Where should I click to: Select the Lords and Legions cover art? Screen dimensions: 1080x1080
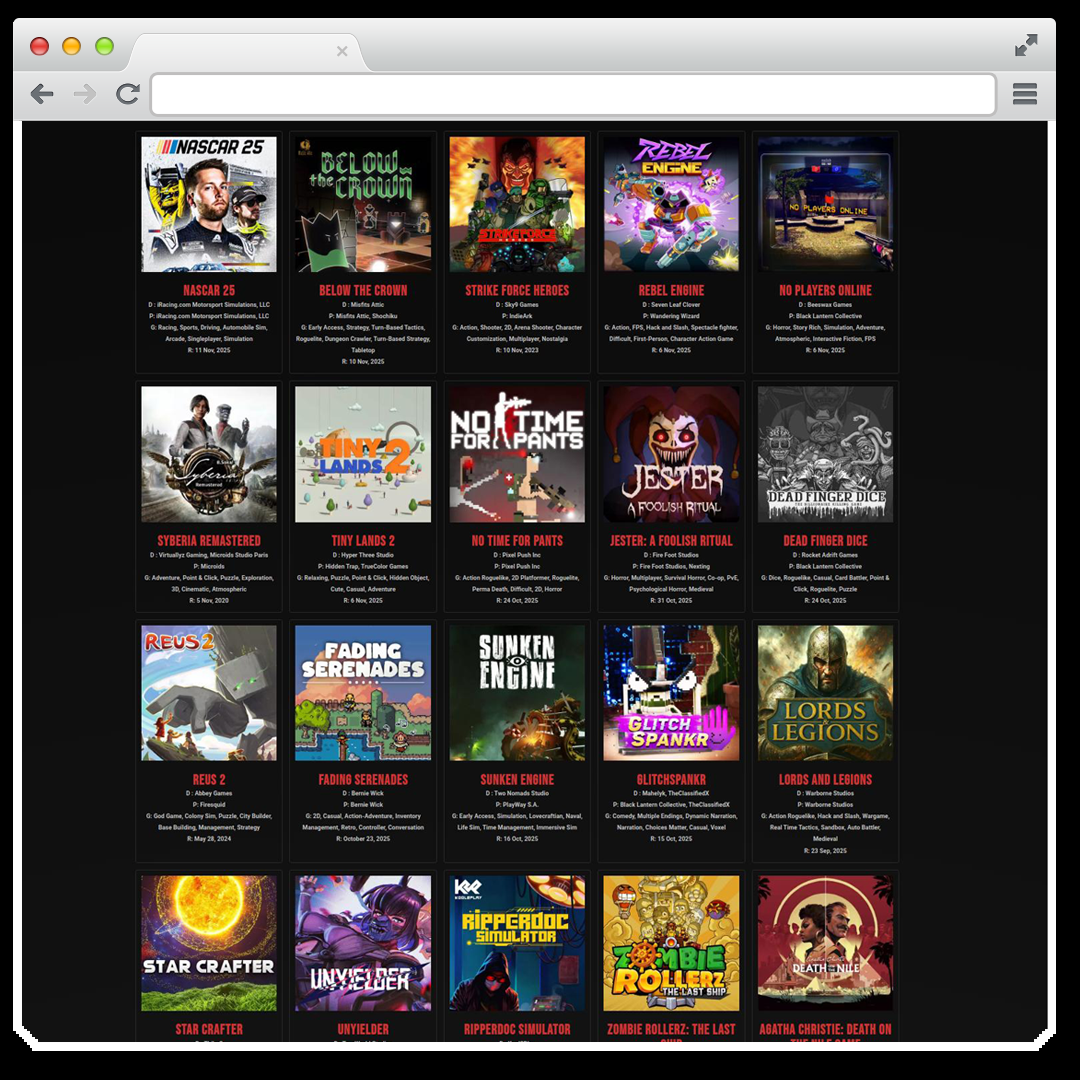point(825,693)
